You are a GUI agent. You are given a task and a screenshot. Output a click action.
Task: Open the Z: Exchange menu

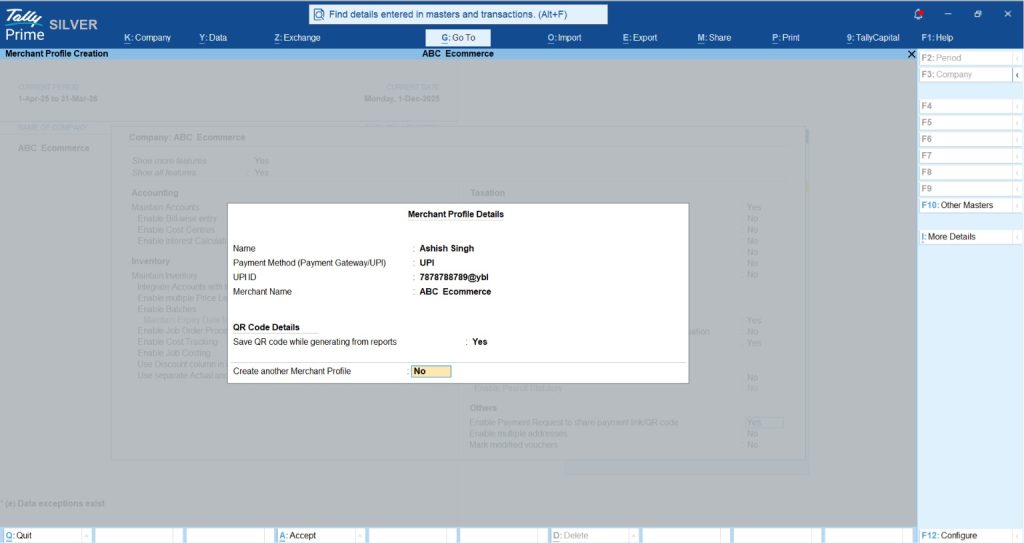[297, 38]
